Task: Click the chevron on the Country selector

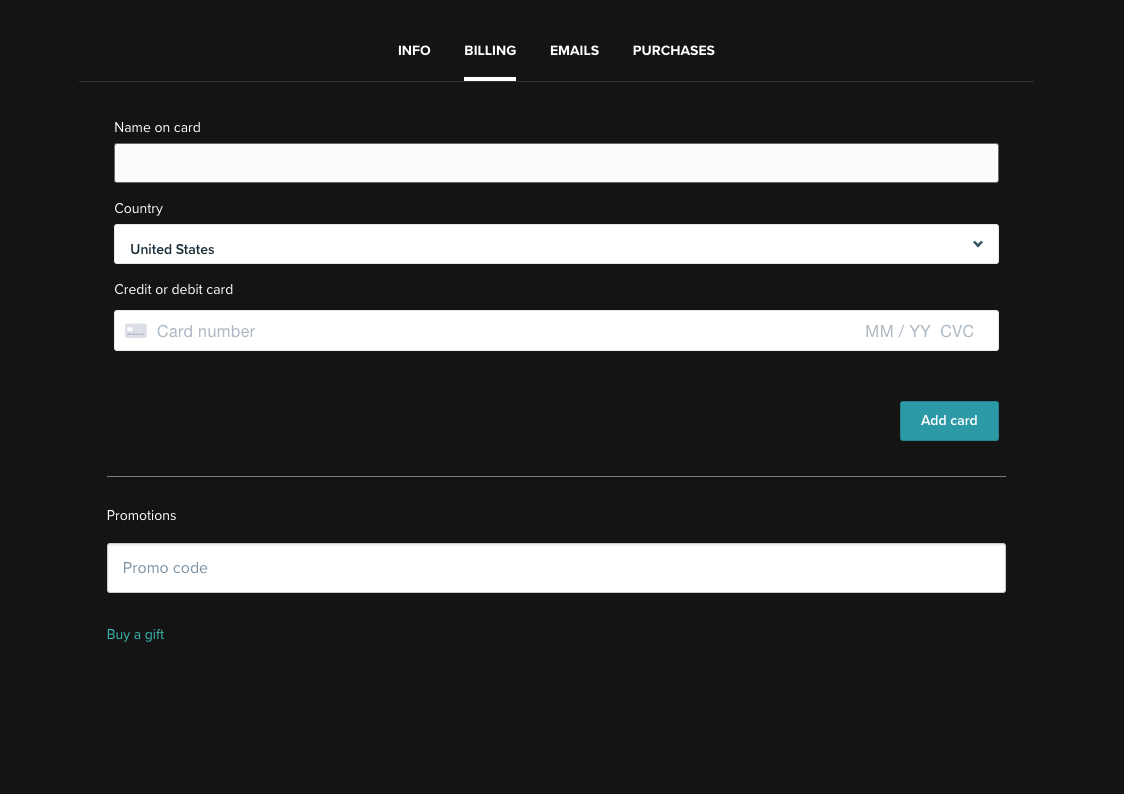Action: point(977,243)
